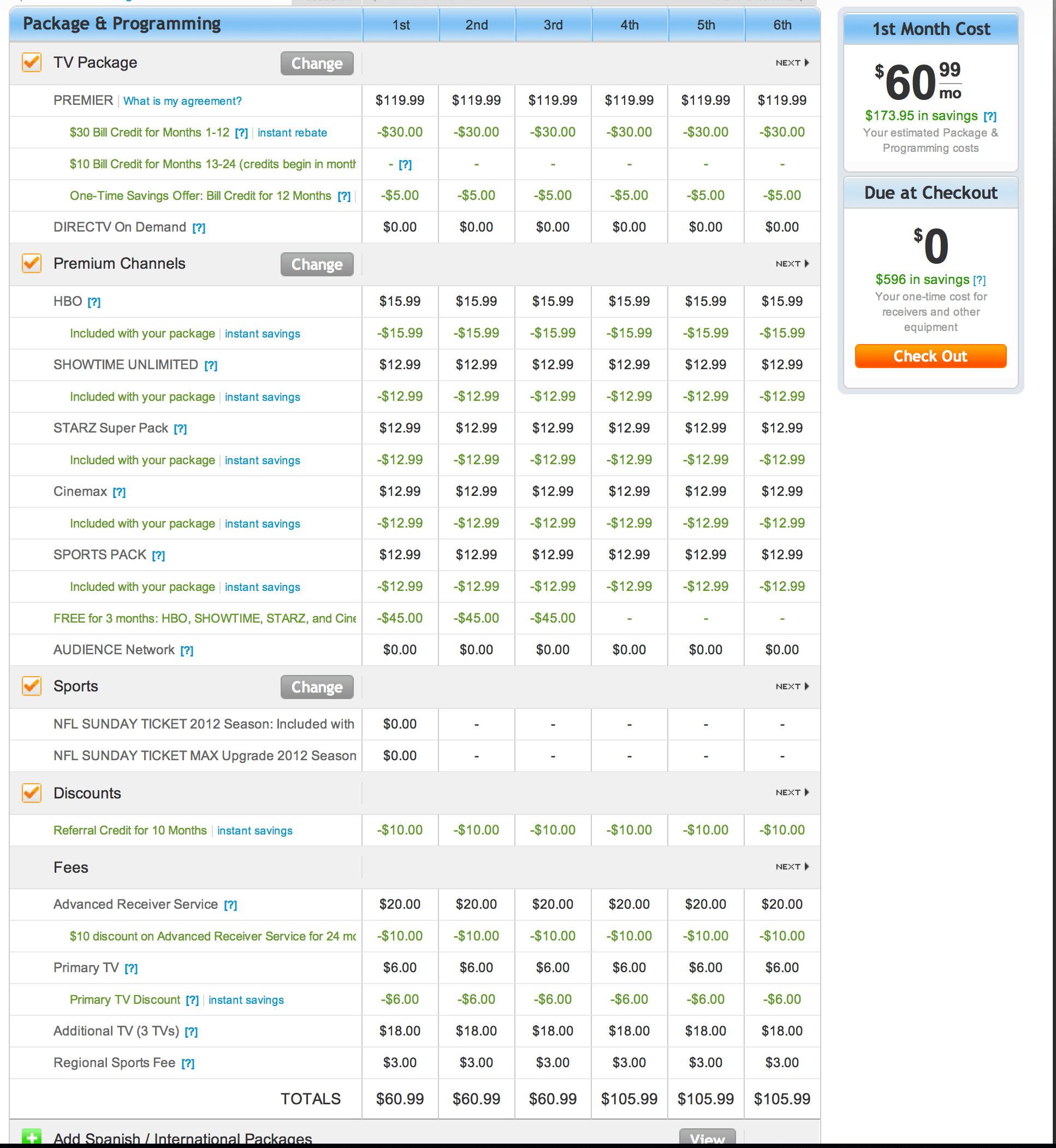Expand Add Spanish / International Packages plus icon
Image resolution: width=1056 pixels, height=1148 pixels.
[x=32, y=1138]
